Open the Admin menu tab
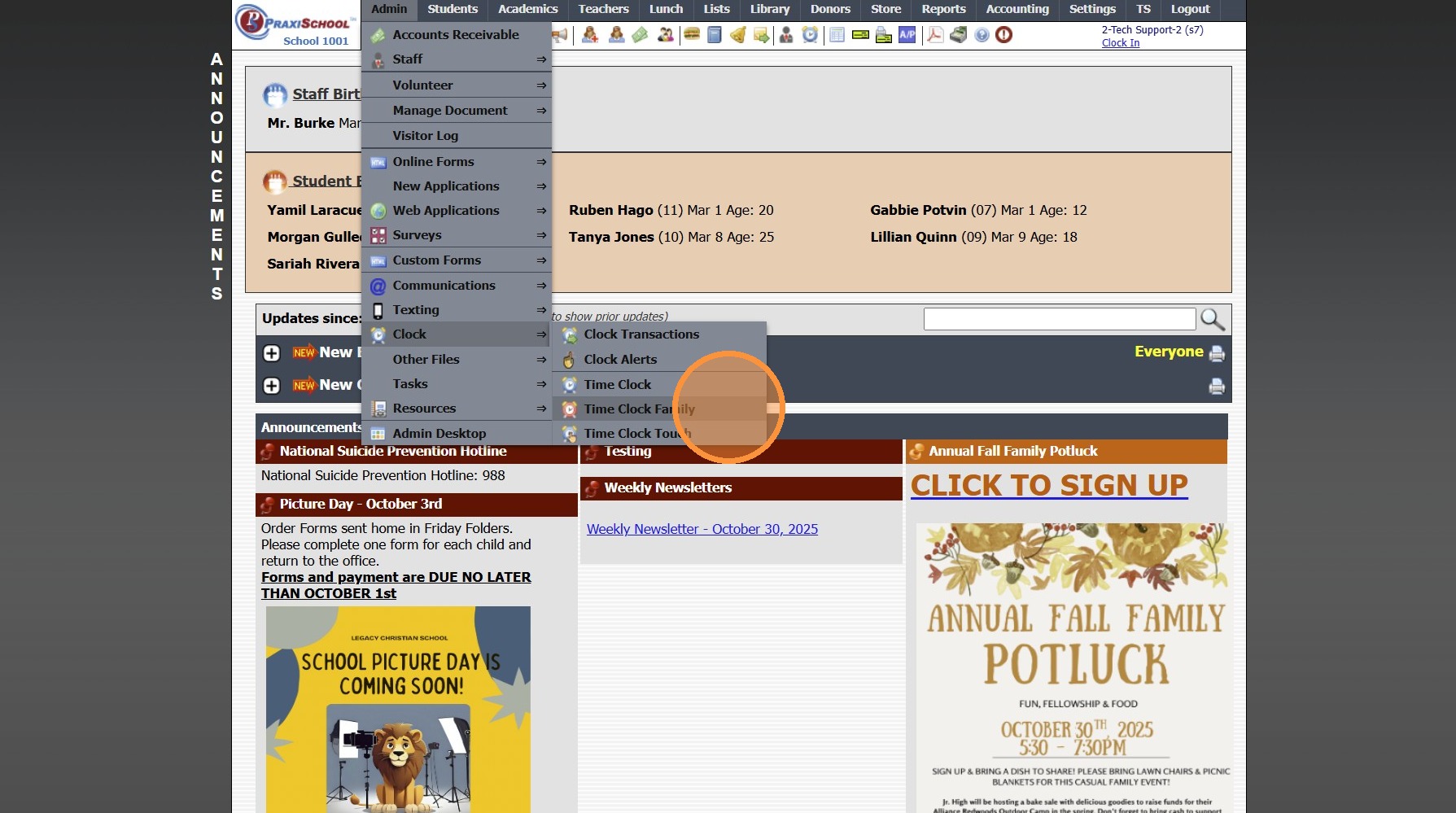1456x813 pixels. (x=389, y=9)
